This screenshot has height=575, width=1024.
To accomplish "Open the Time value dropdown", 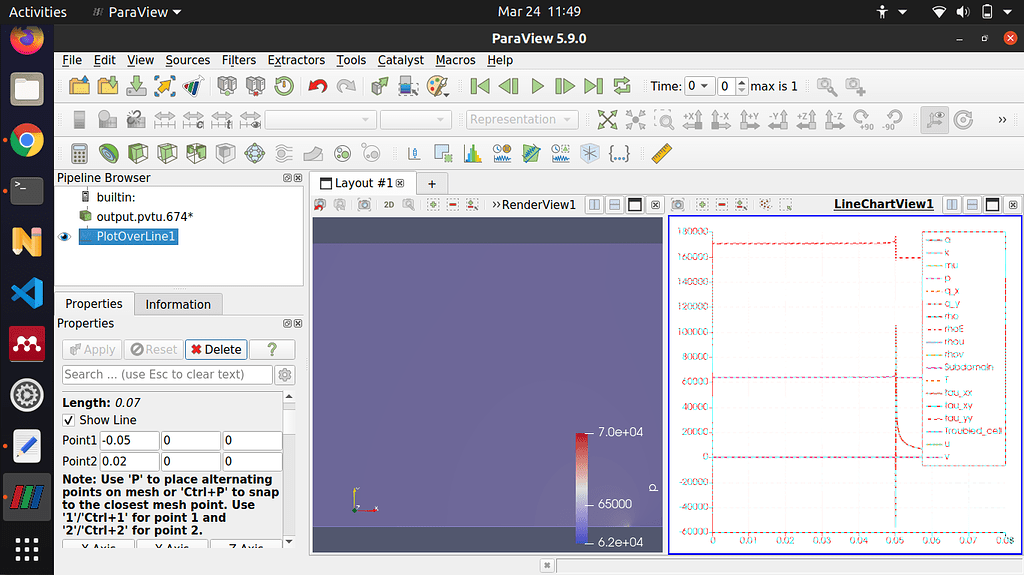I will (699, 86).
